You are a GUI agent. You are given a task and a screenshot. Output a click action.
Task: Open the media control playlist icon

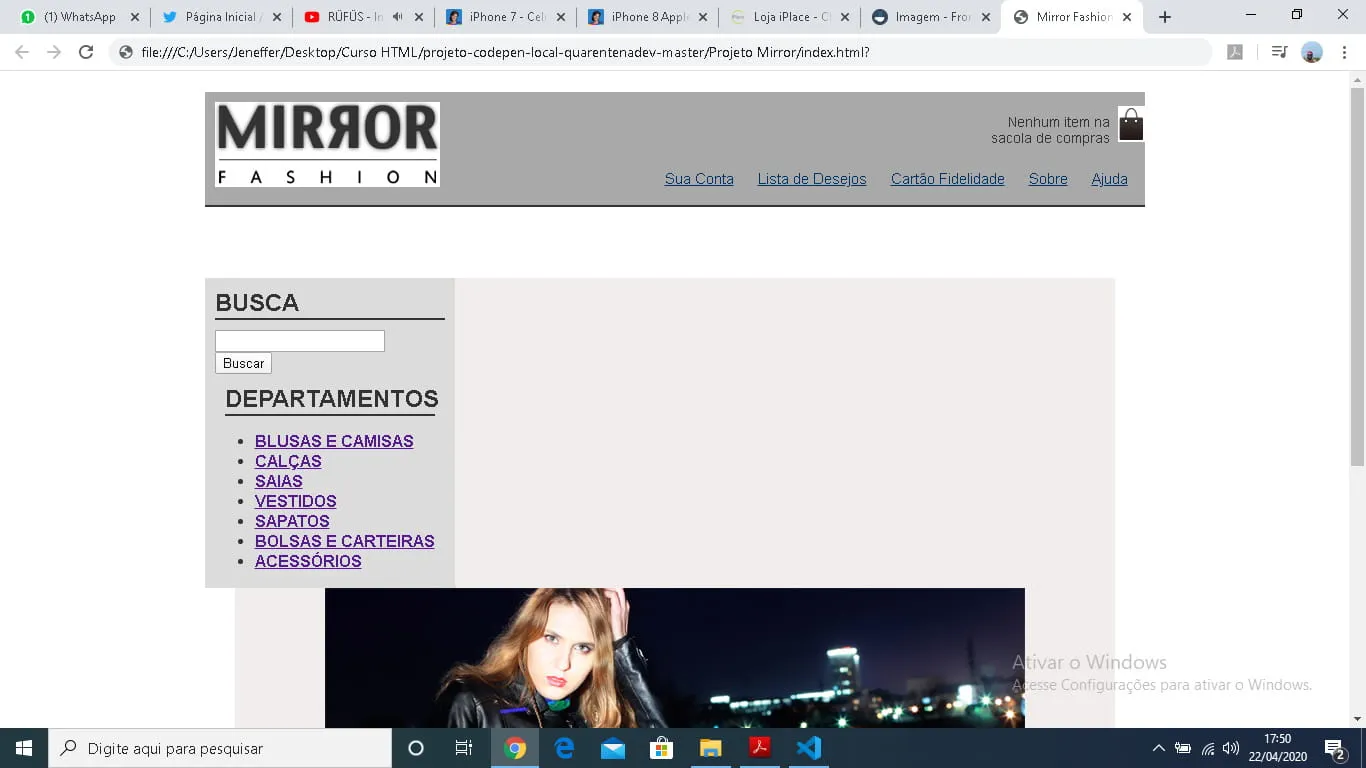point(1279,52)
